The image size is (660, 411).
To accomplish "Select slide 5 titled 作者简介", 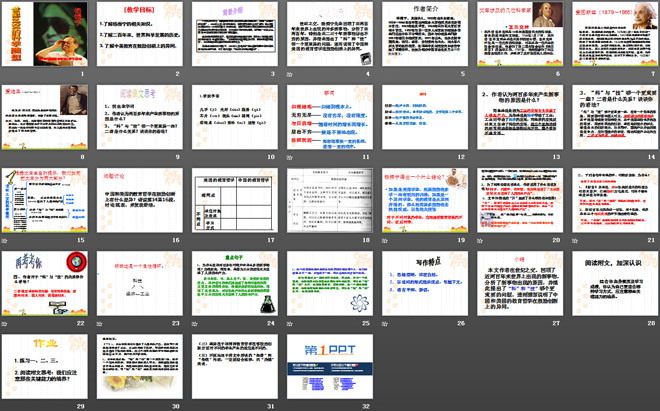I will 425,34.
